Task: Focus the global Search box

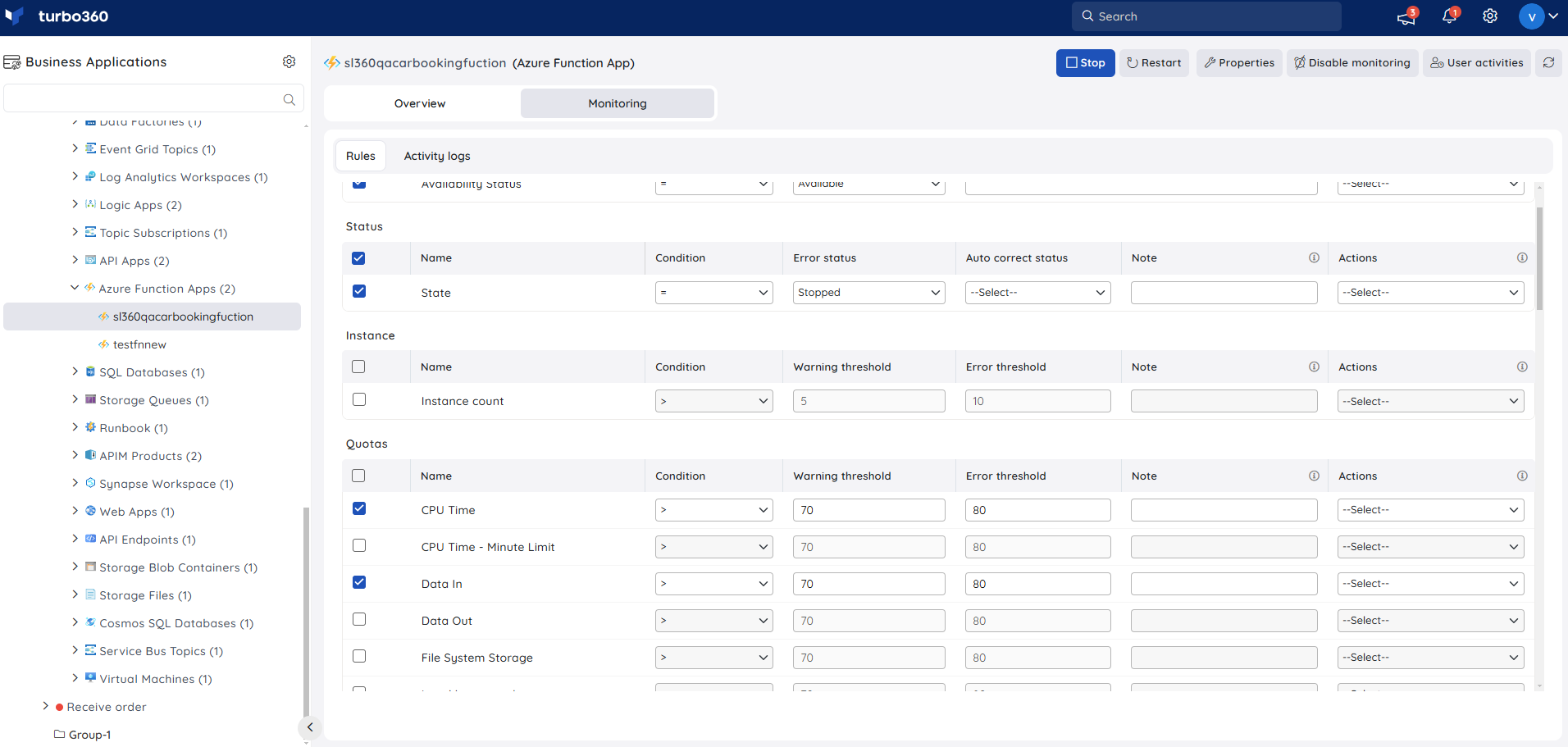Action: tap(1206, 16)
